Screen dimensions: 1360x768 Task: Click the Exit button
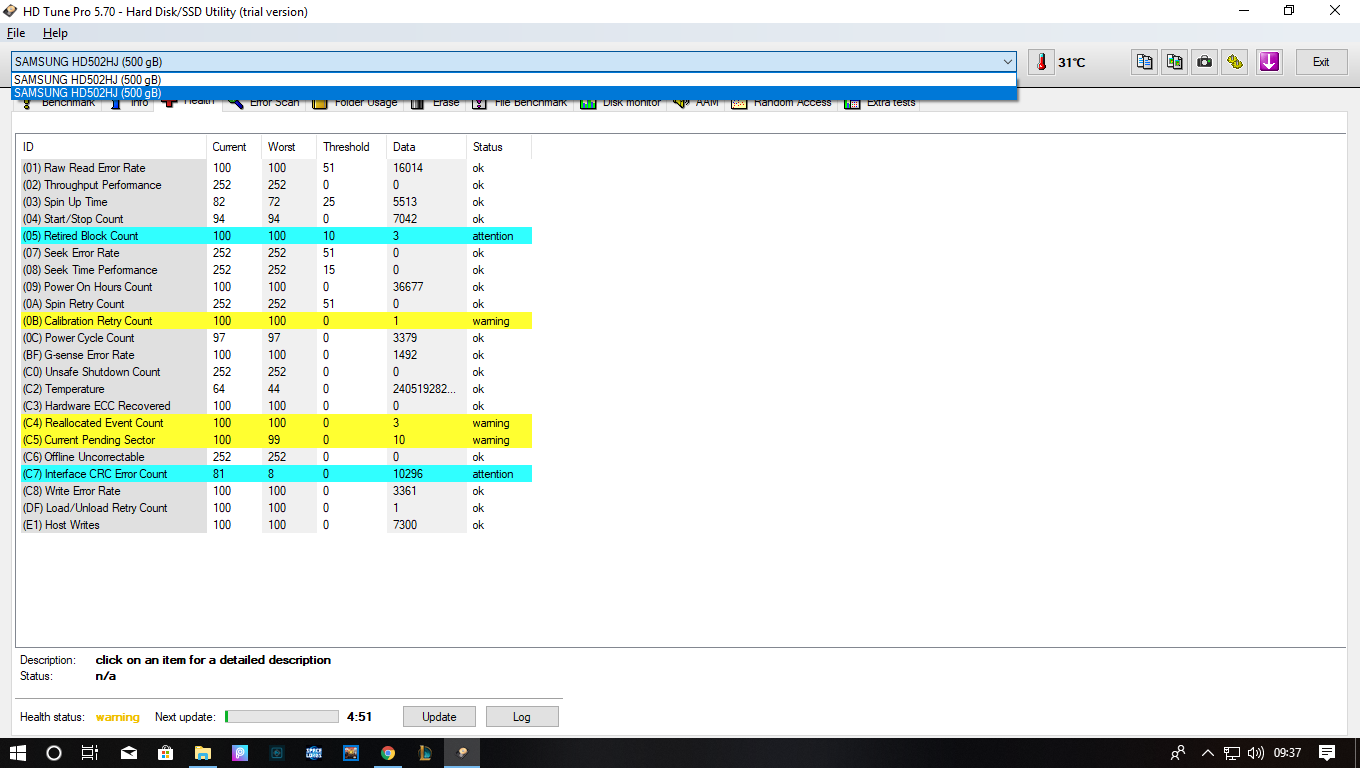[1321, 62]
